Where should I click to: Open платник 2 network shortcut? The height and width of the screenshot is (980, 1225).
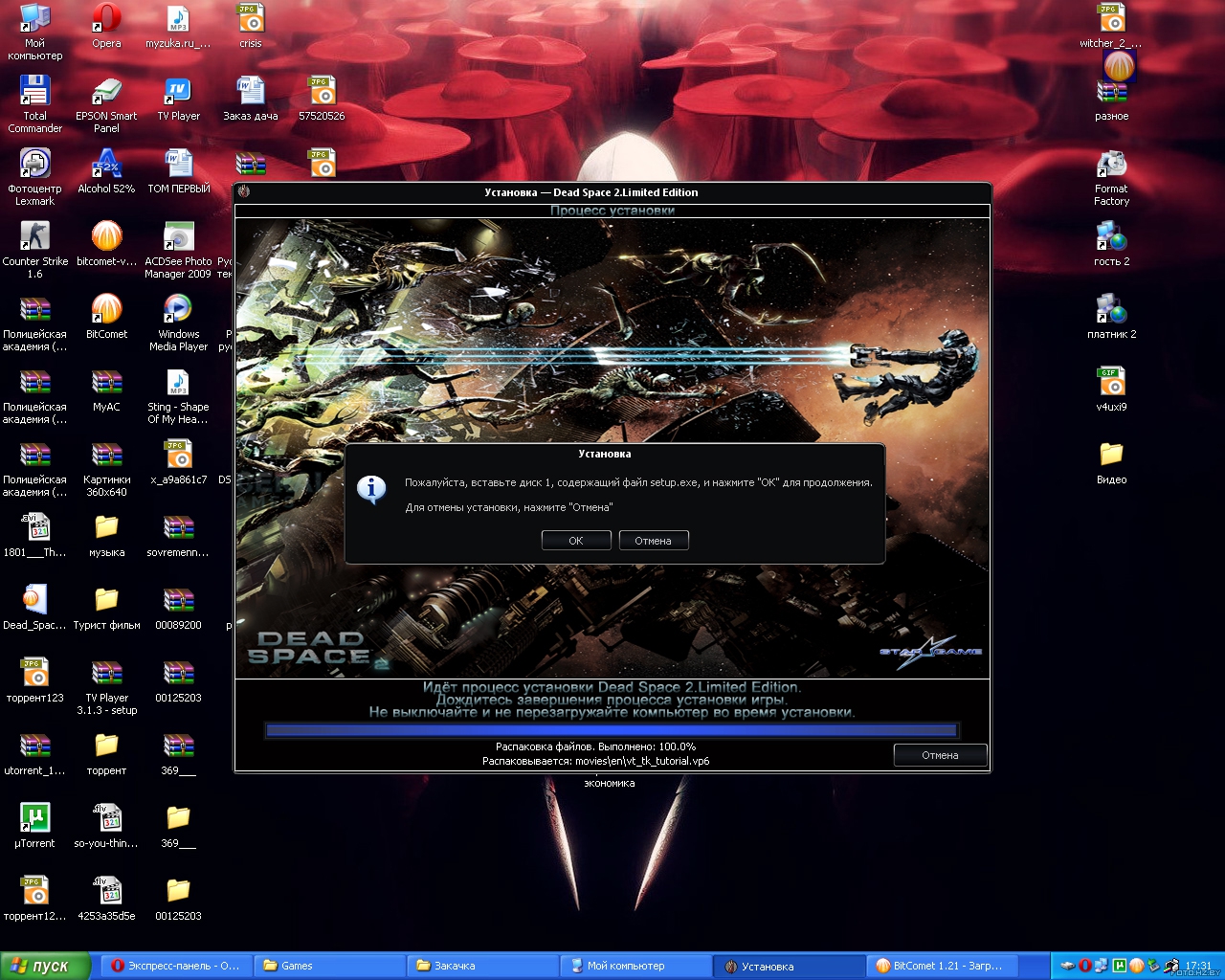tap(1111, 317)
